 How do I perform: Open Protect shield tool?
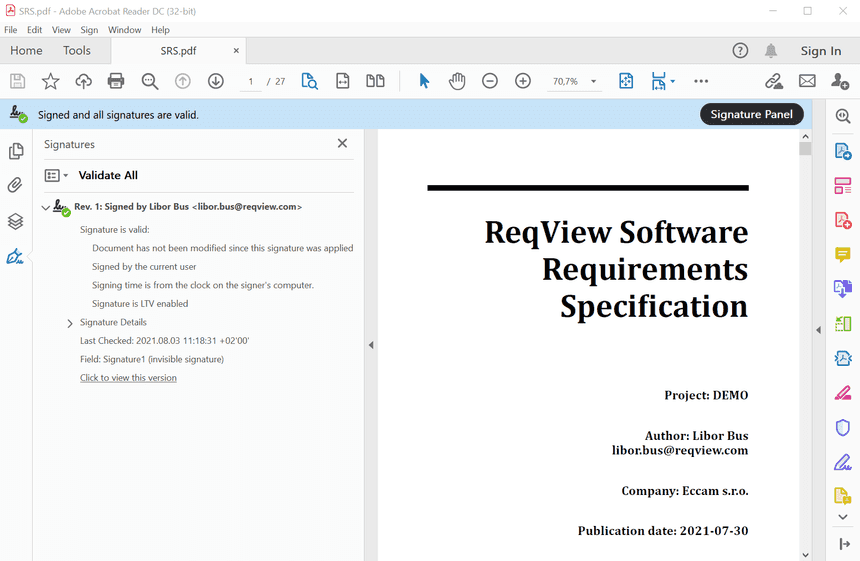[x=843, y=427]
